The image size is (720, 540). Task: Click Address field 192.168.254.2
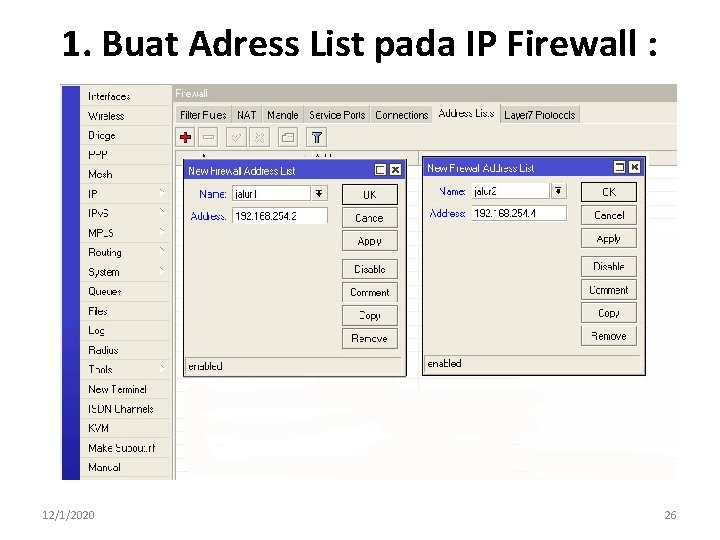point(280,216)
